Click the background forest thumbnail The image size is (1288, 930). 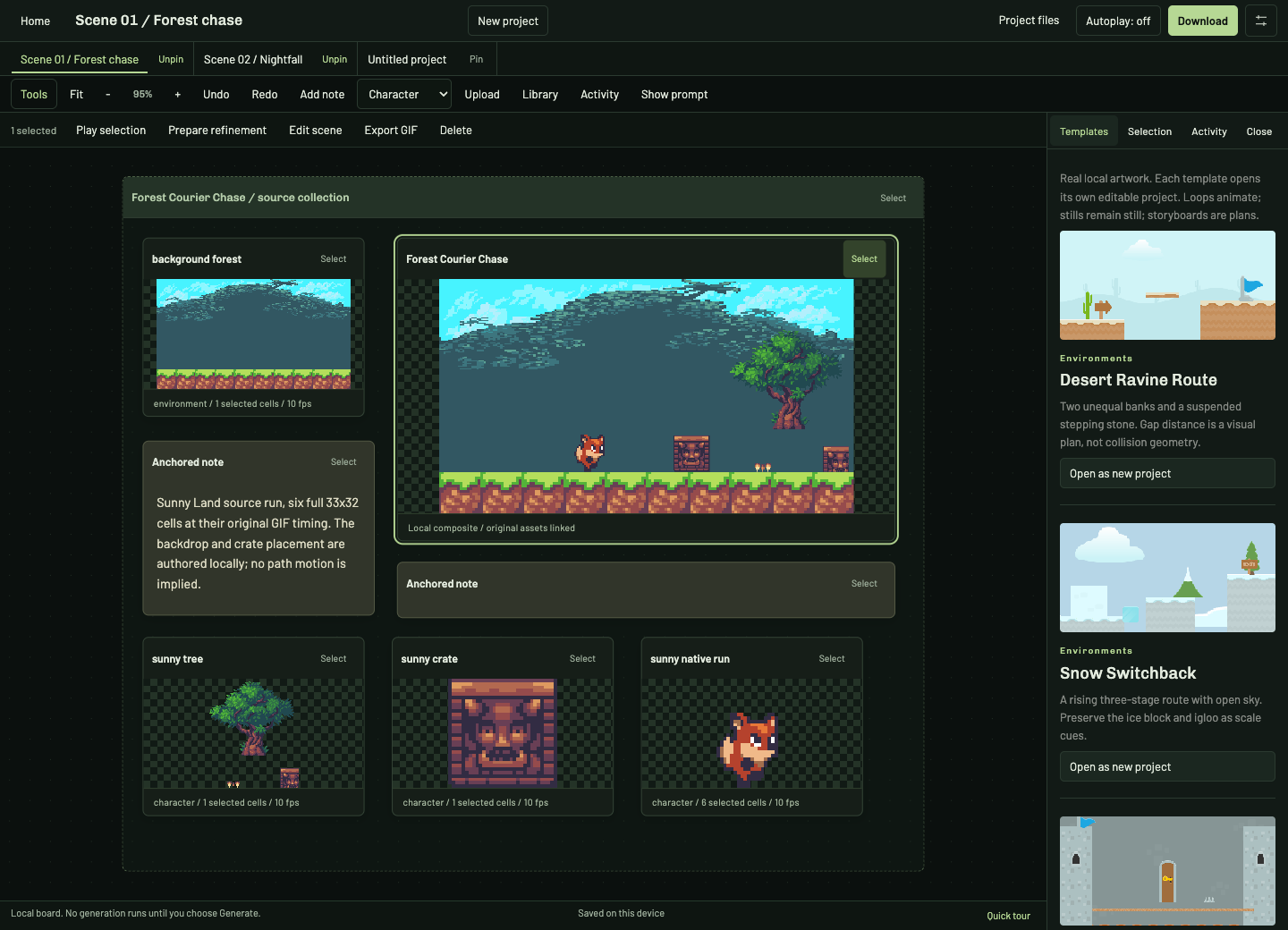click(x=253, y=334)
